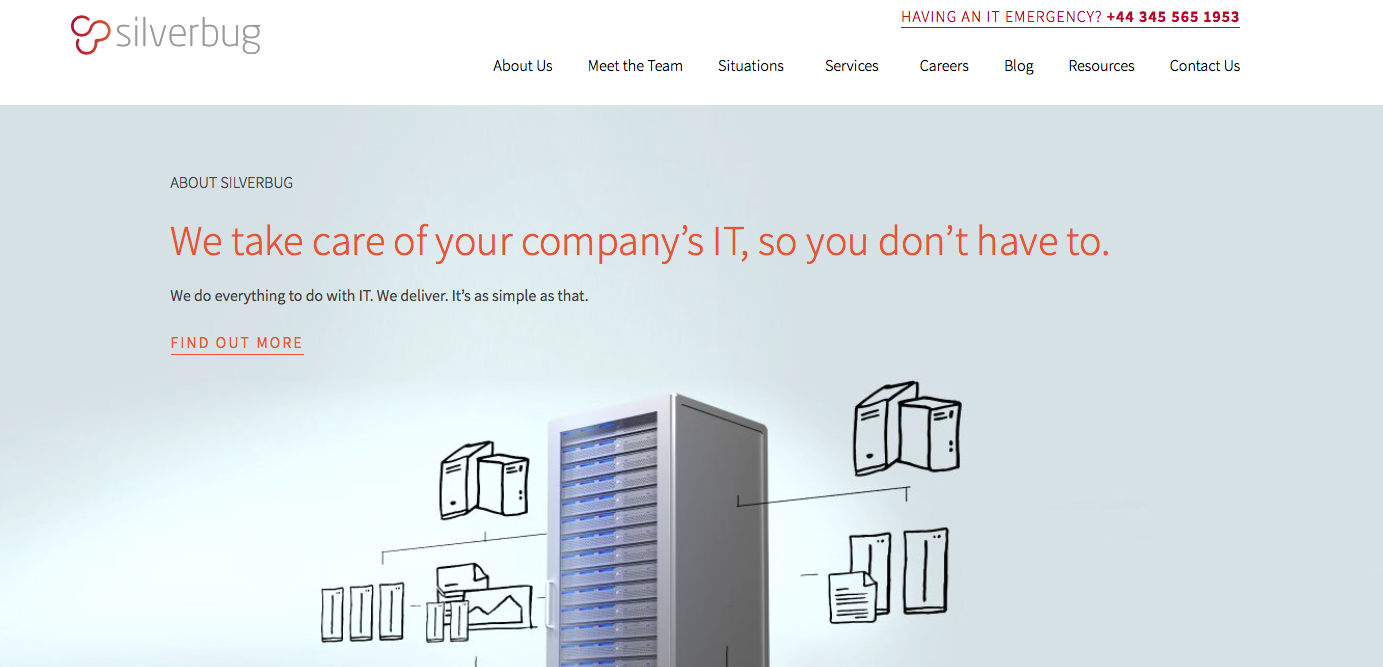The image size is (1383, 667).
Task: Expand the Services menu
Action: click(x=852, y=66)
